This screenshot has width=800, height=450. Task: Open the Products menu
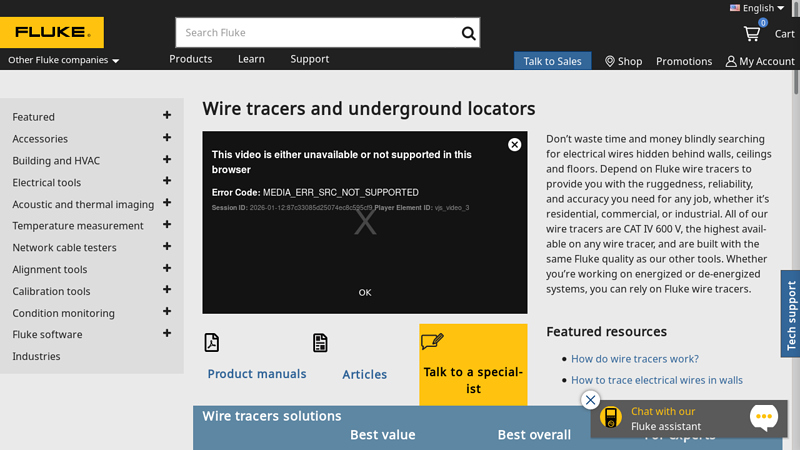click(190, 59)
